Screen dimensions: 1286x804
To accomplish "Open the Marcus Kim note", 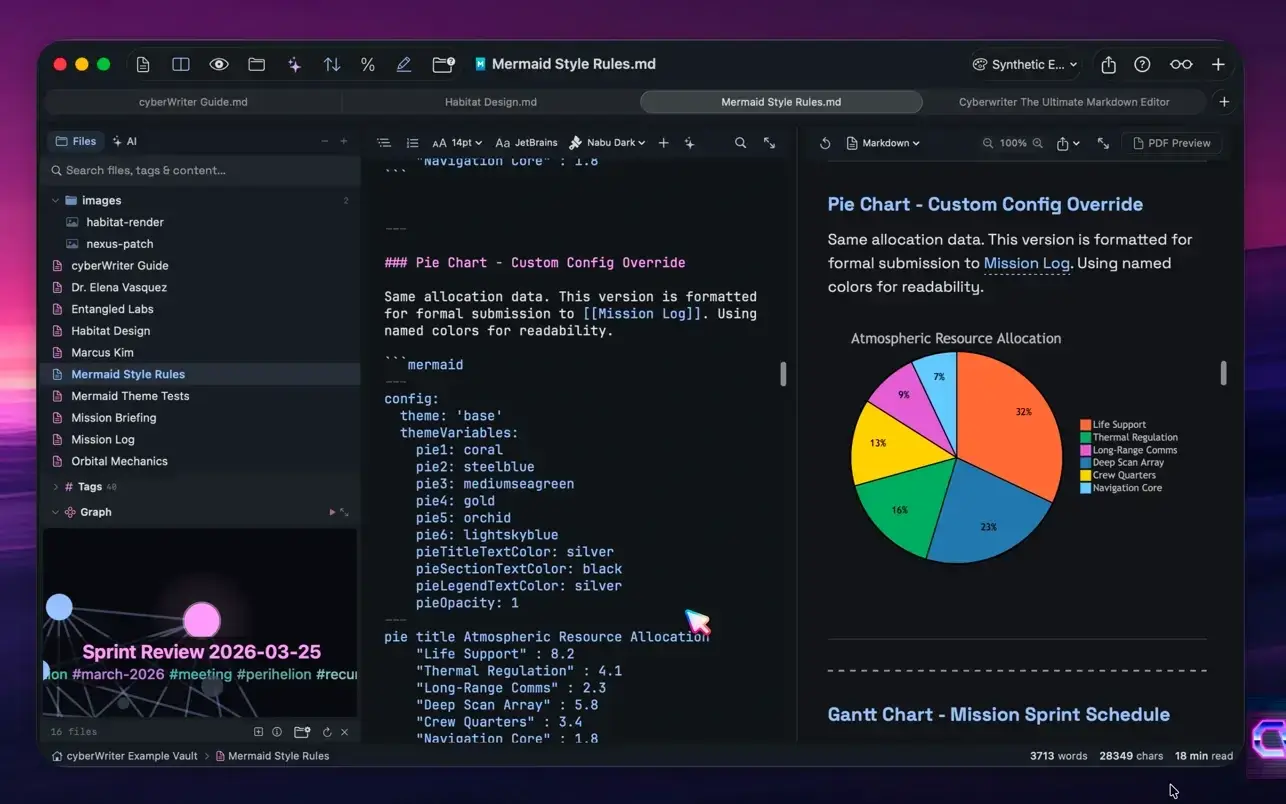I will click(x=102, y=352).
